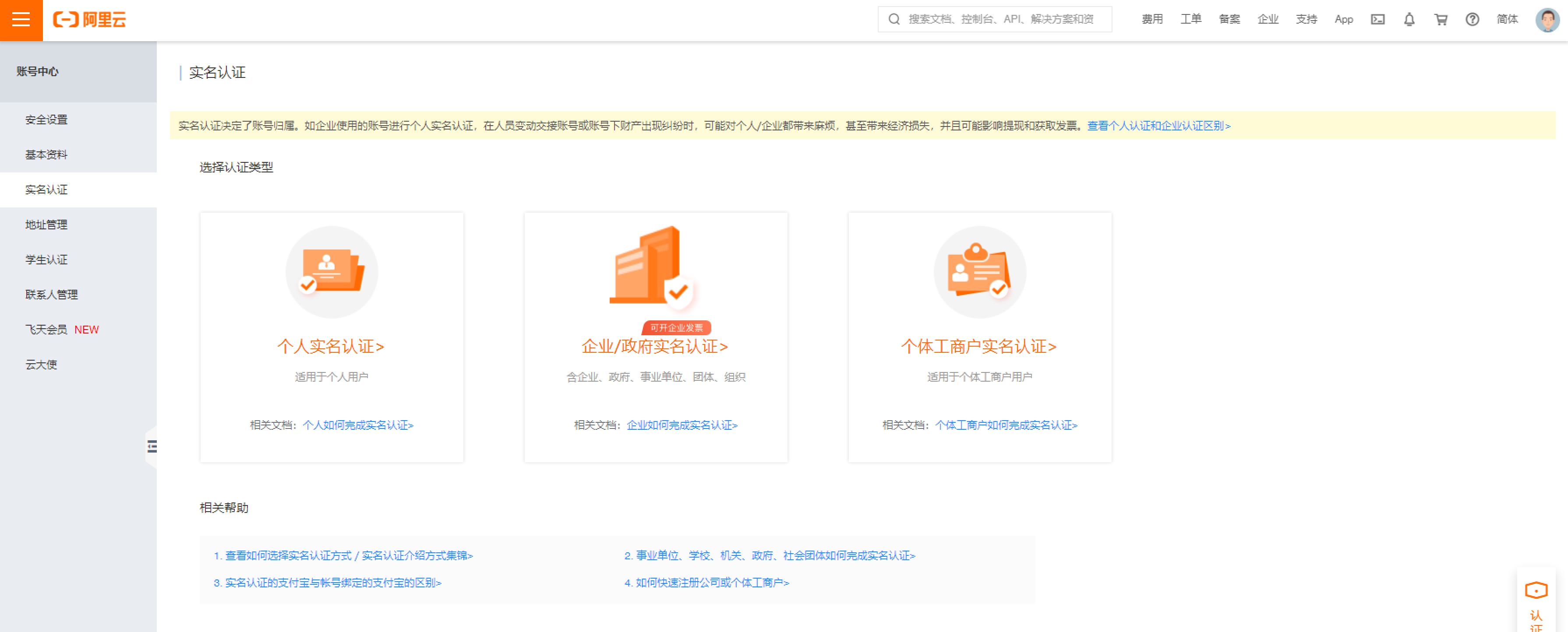Choose 个人实名认证 option
The width and height of the screenshot is (1568, 632).
[x=331, y=347]
